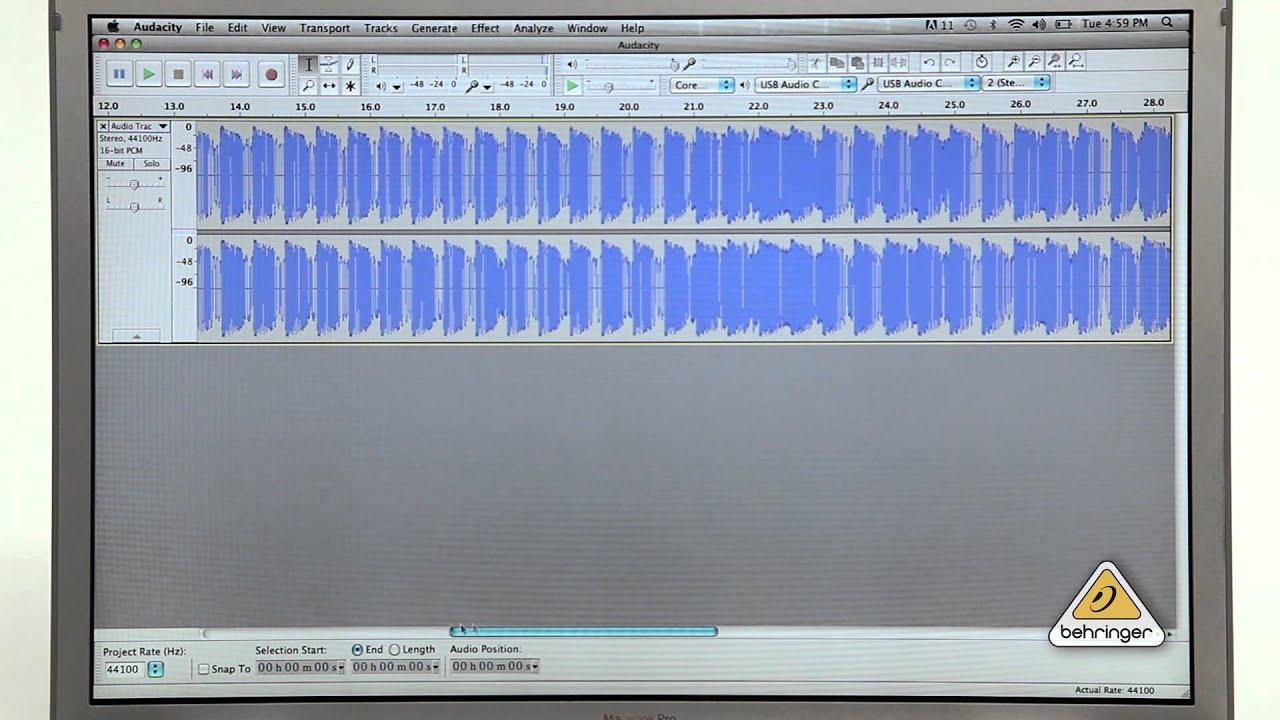Select the Multi-Tool (asterisk) mode
The width and height of the screenshot is (1280, 720).
tap(349, 86)
